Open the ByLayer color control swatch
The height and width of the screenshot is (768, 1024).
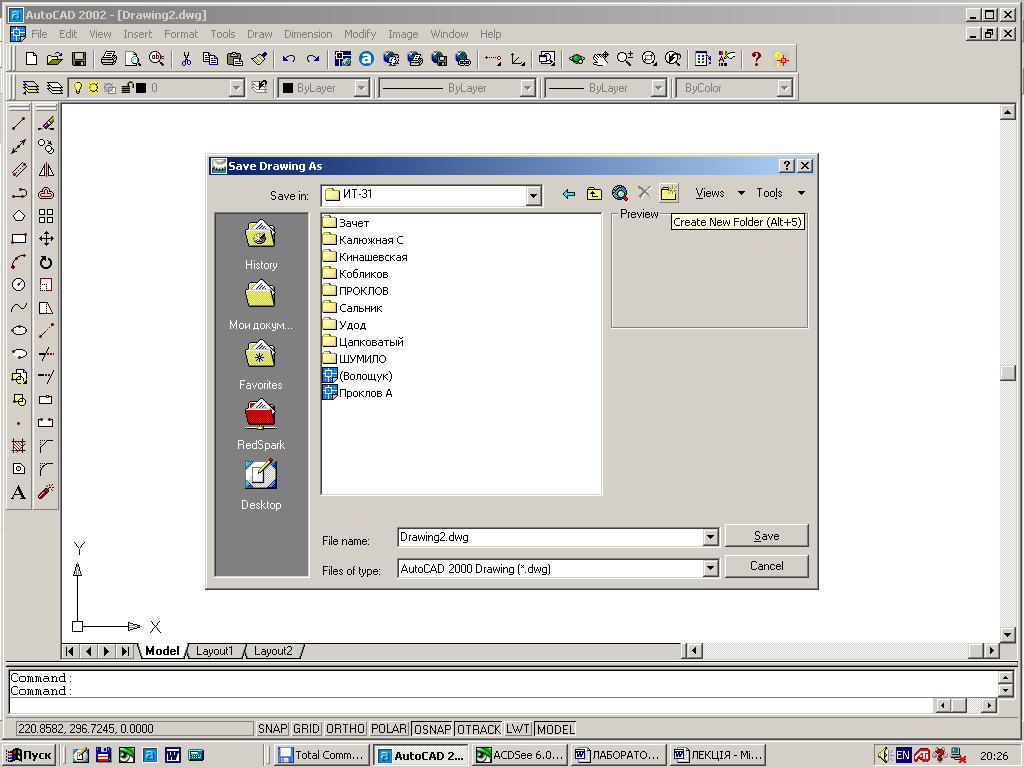click(288, 88)
